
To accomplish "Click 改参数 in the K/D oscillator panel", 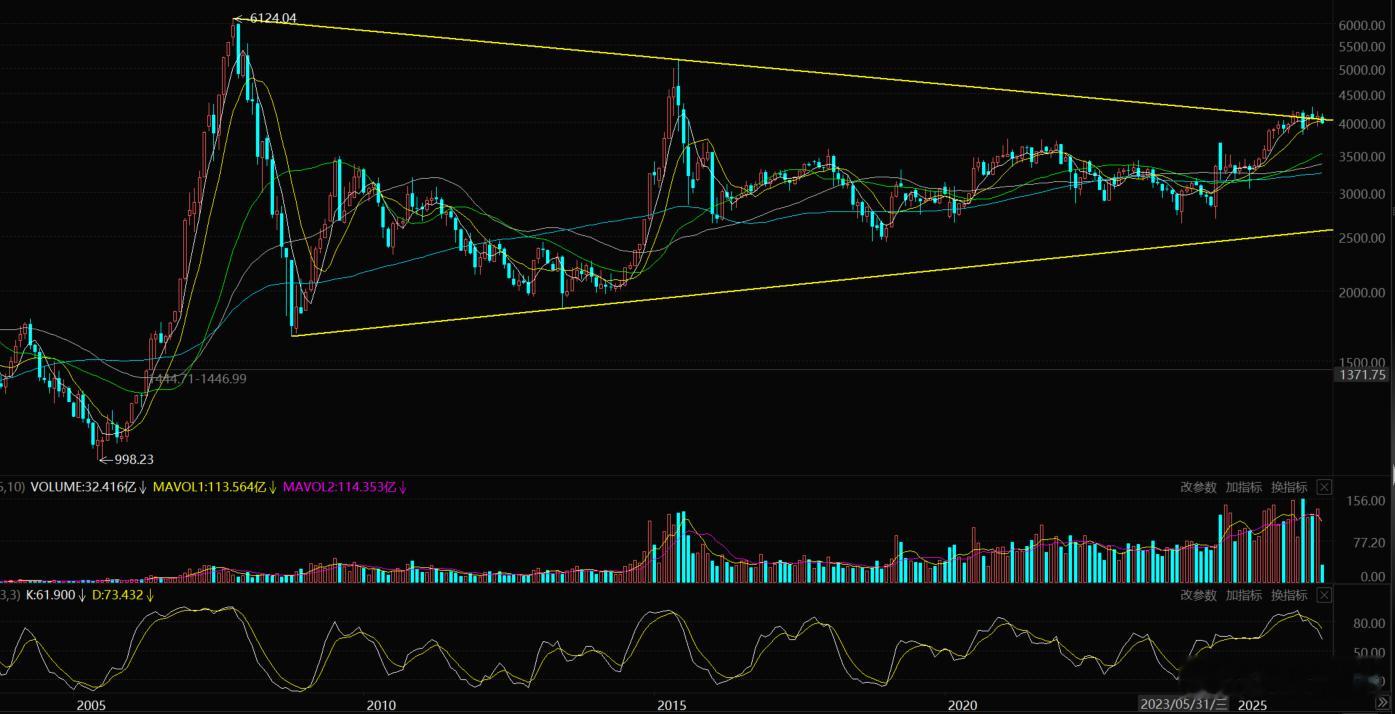I will coord(1198,595).
